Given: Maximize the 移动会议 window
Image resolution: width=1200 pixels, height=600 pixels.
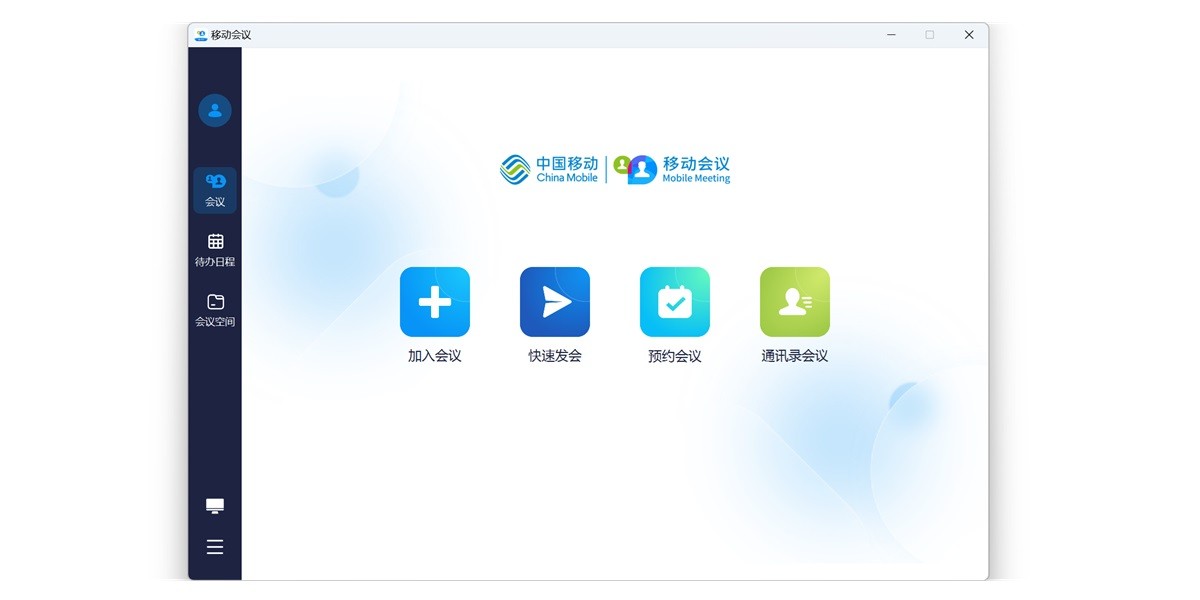Looking at the screenshot, I should coord(930,35).
